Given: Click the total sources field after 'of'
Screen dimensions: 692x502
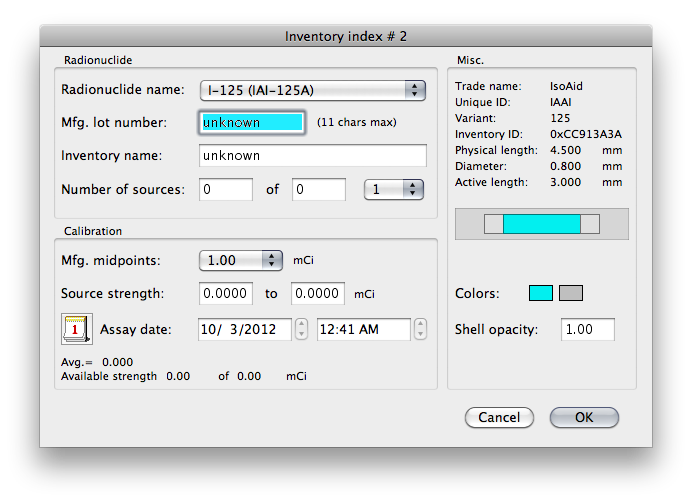Looking at the screenshot, I should (x=319, y=189).
